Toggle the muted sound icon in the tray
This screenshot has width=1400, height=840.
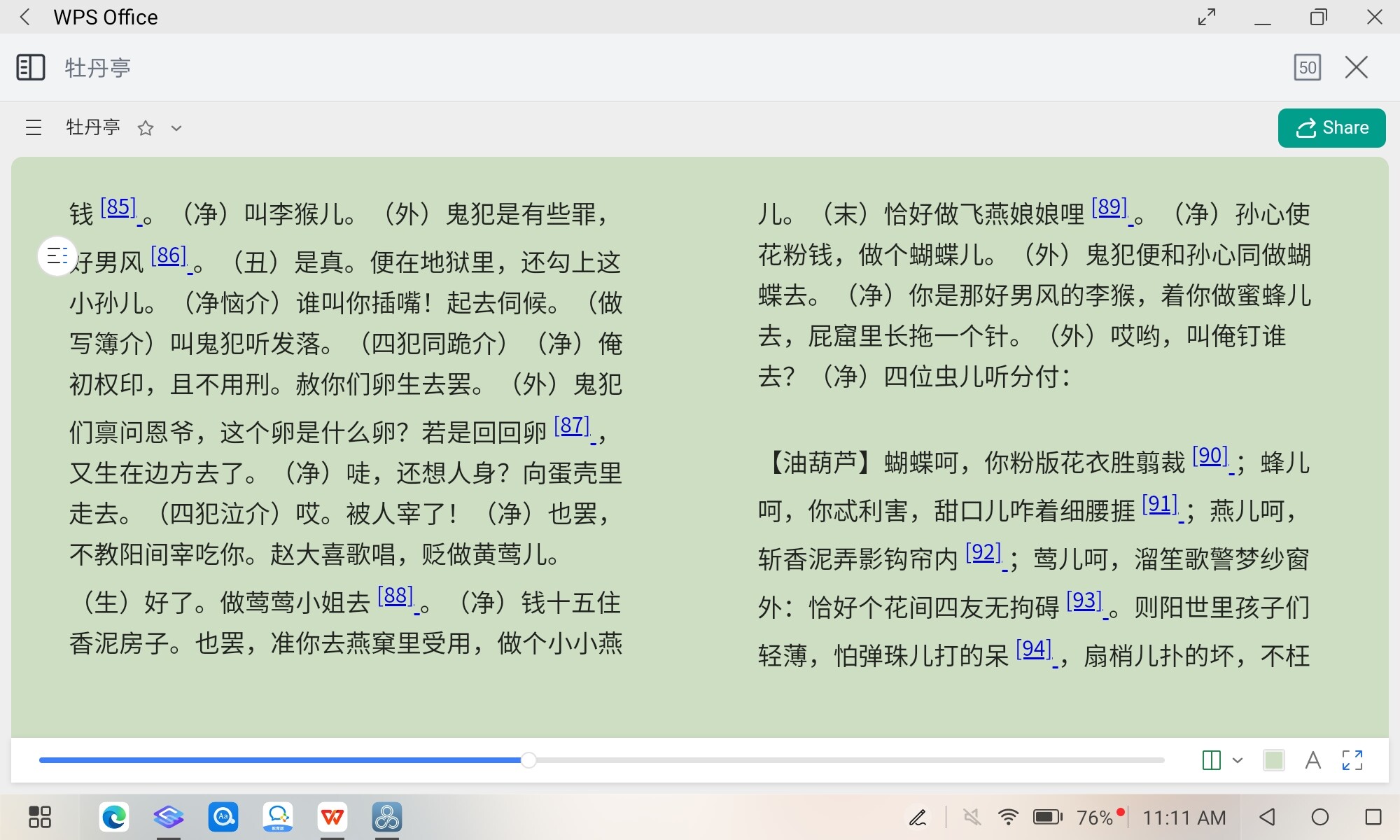[972, 817]
